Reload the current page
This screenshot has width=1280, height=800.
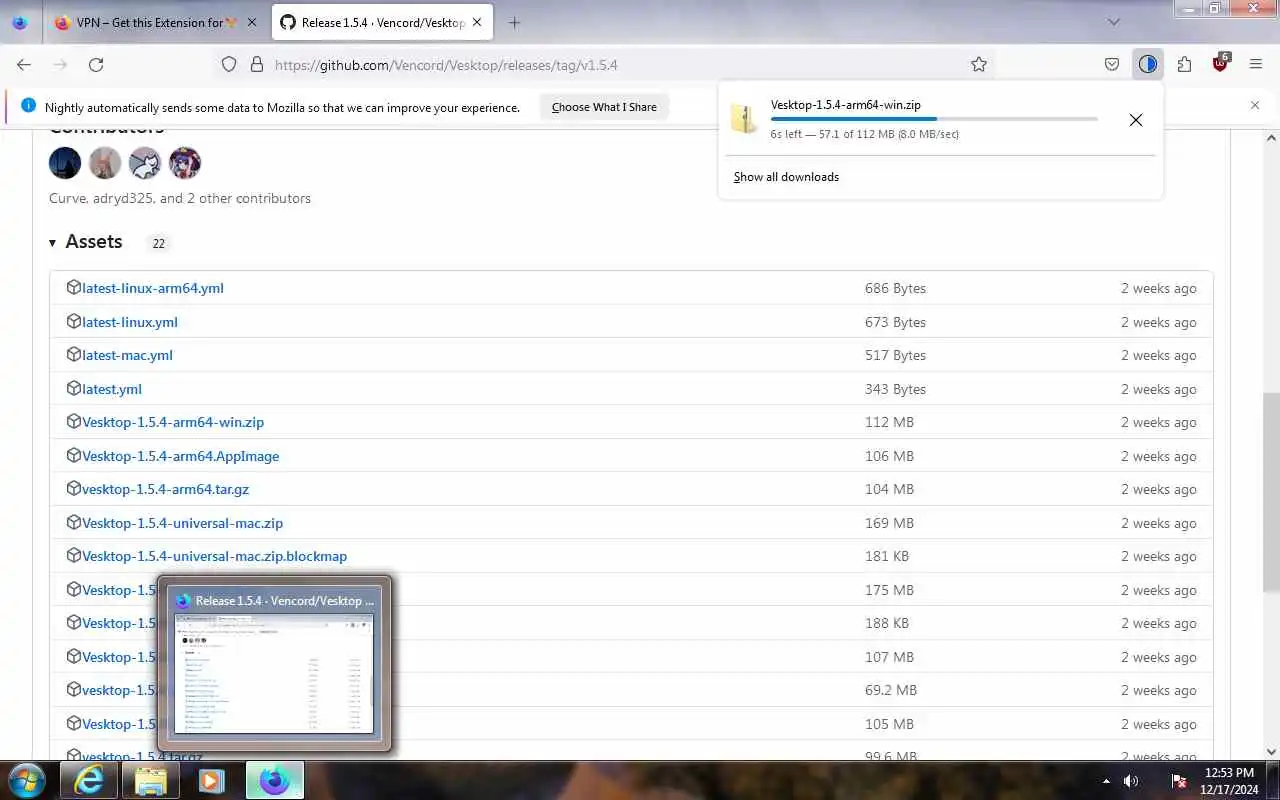pyautogui.click(x=96, y=64)
